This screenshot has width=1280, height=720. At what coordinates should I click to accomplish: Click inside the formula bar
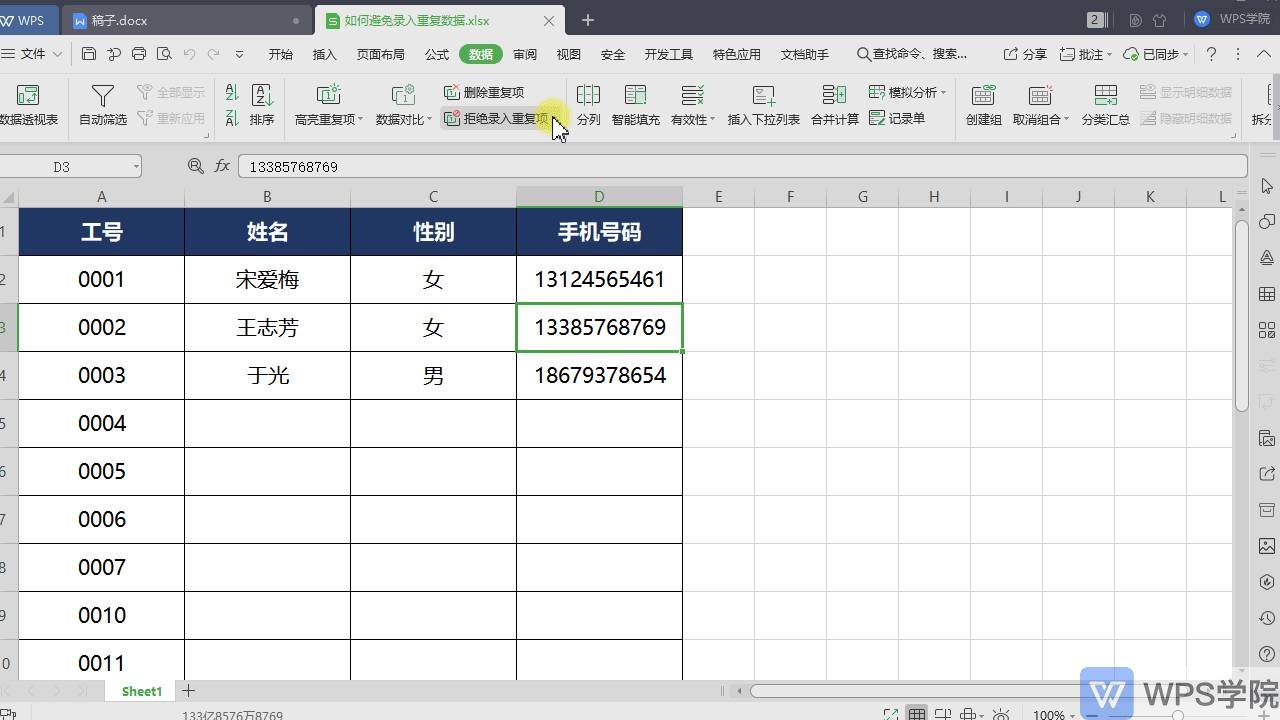pos(600,166)
